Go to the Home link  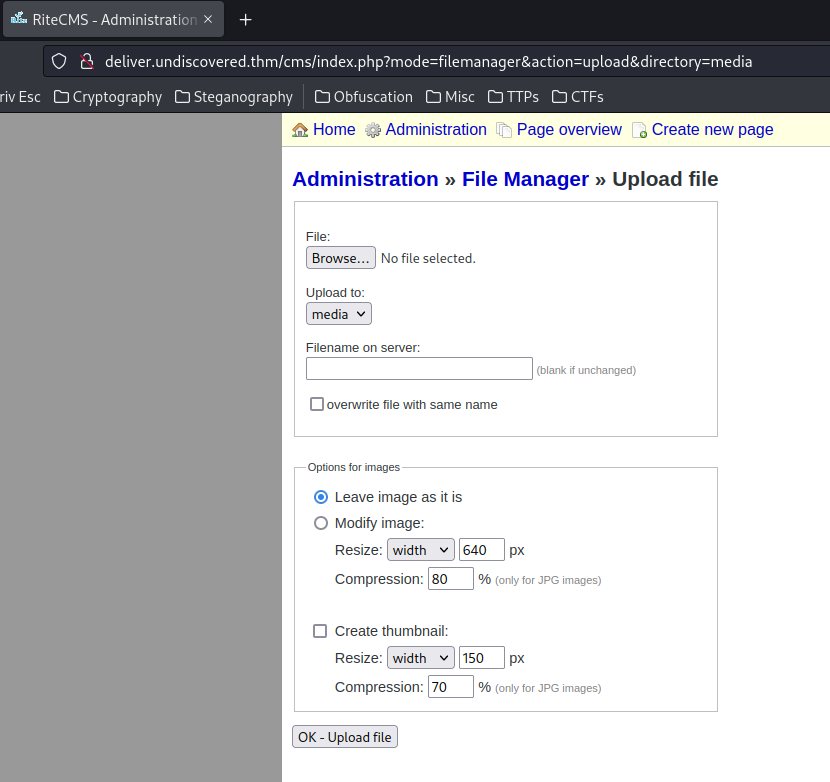point(334,130)
